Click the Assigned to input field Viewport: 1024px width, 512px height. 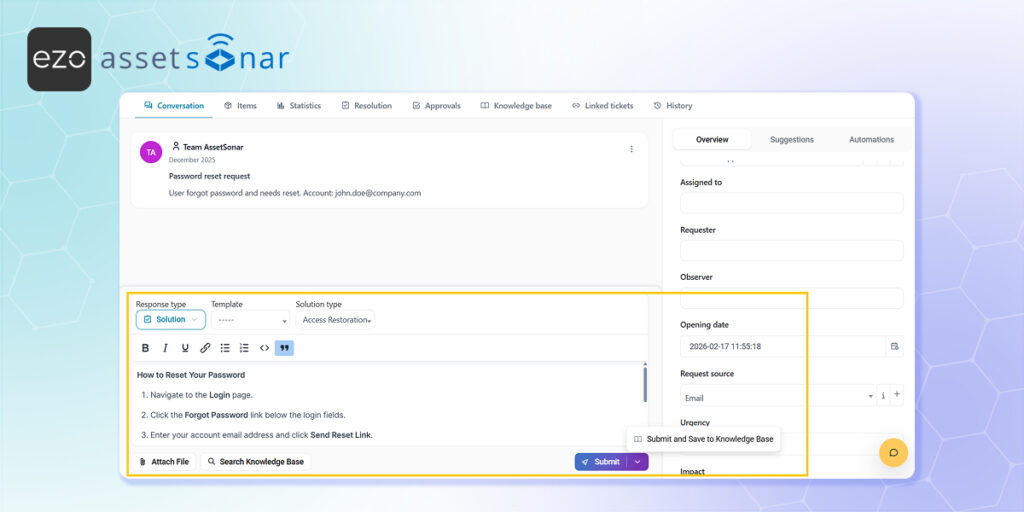791,203
